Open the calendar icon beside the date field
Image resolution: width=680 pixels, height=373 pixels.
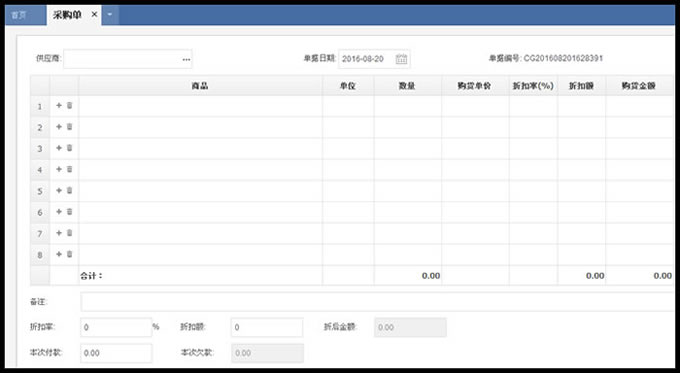(x=401, y=59)
